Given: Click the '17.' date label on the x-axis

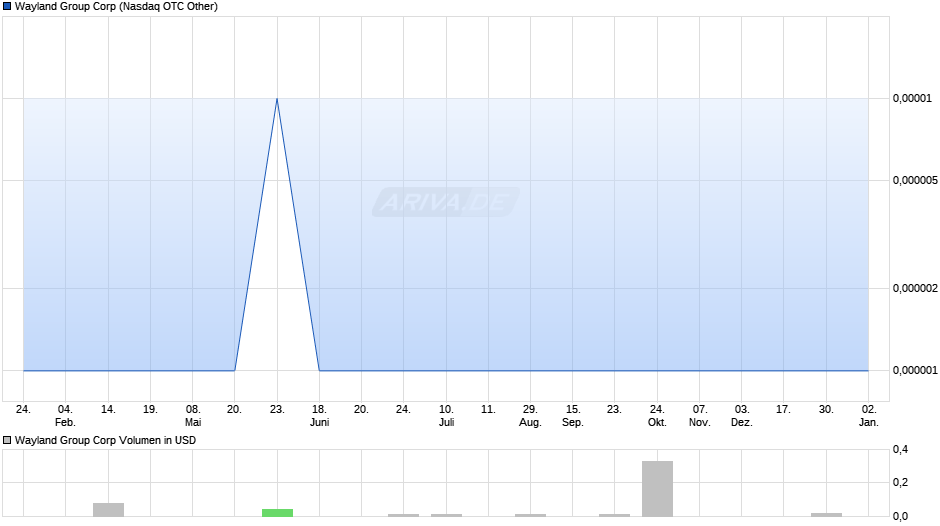Looking at the screenshot, I should [x=784, y=410].
